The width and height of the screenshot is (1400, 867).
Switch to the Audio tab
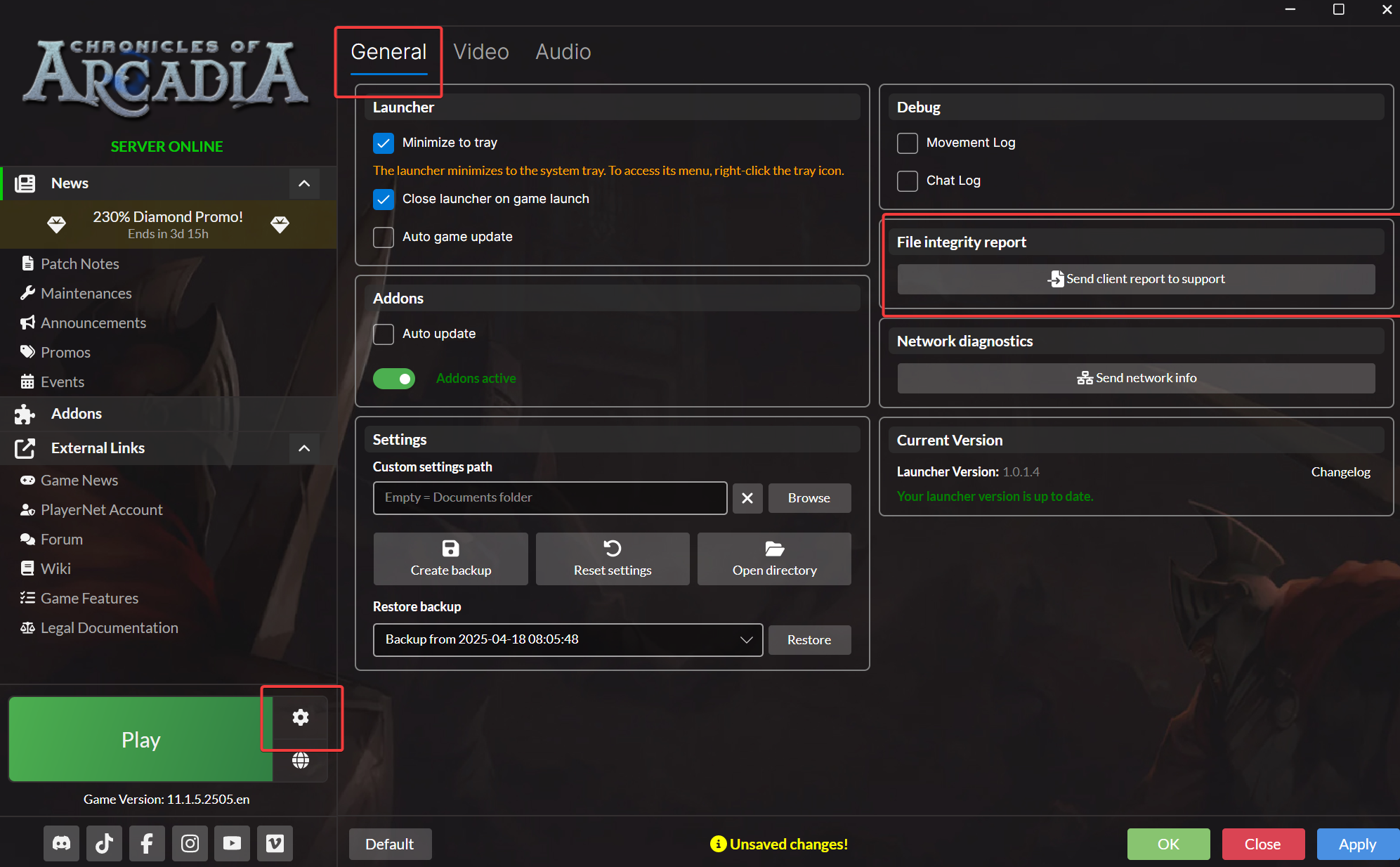[563, 52]
